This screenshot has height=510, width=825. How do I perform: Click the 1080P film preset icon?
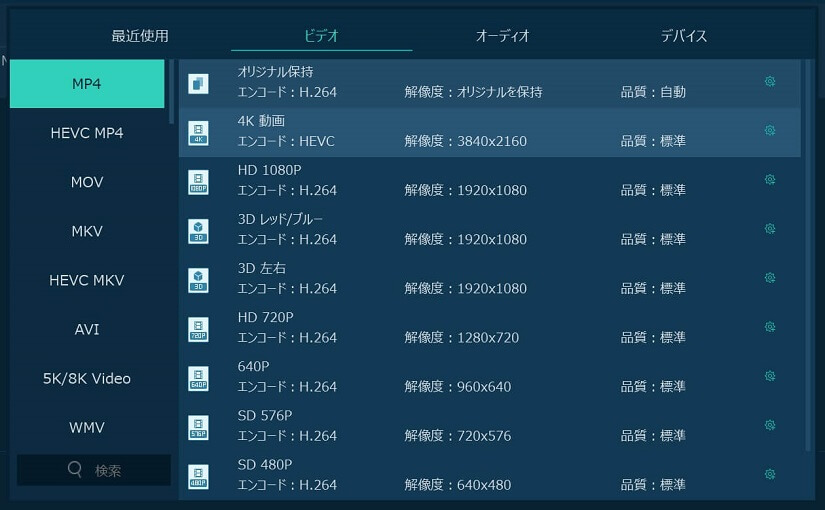click(198, 182)
